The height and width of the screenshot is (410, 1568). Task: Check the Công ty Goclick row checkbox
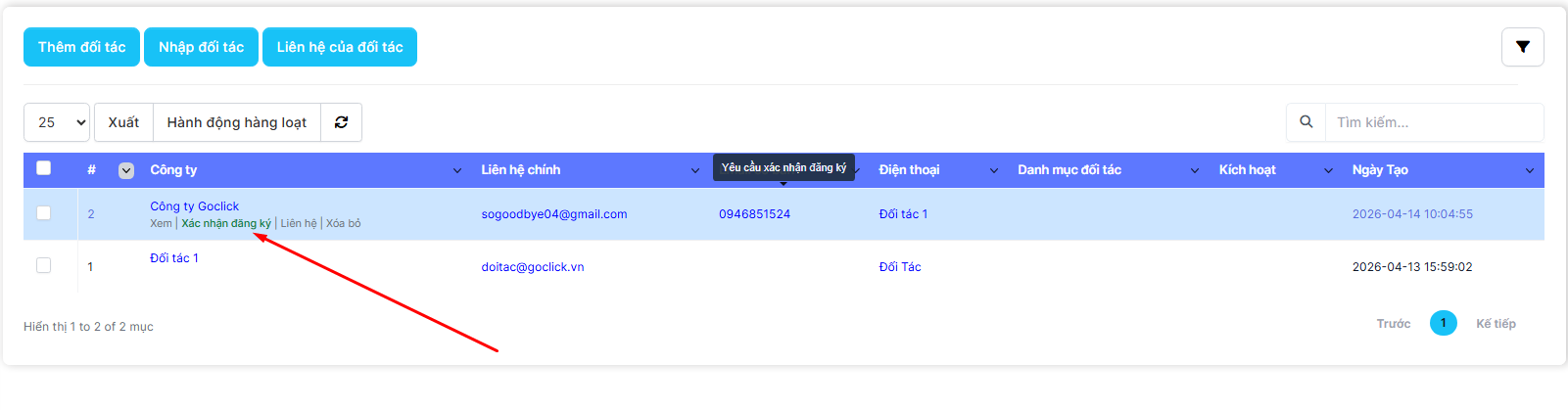(x=43, y=212)
